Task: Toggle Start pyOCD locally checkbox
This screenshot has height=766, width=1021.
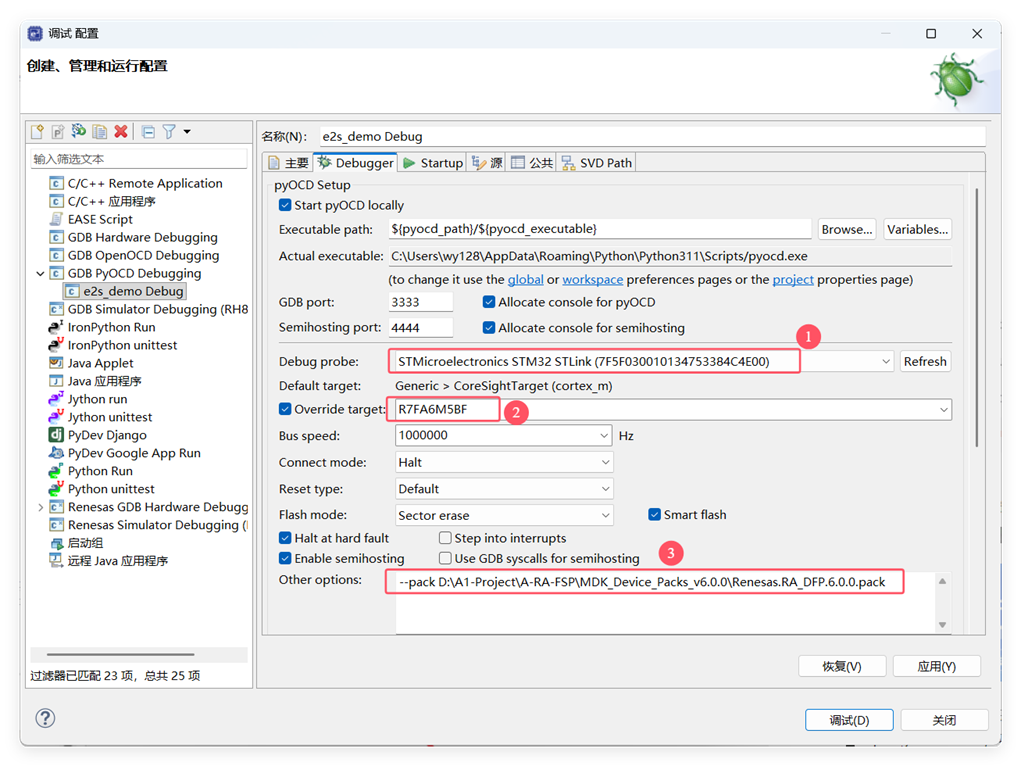Action: tap(285, 205)
